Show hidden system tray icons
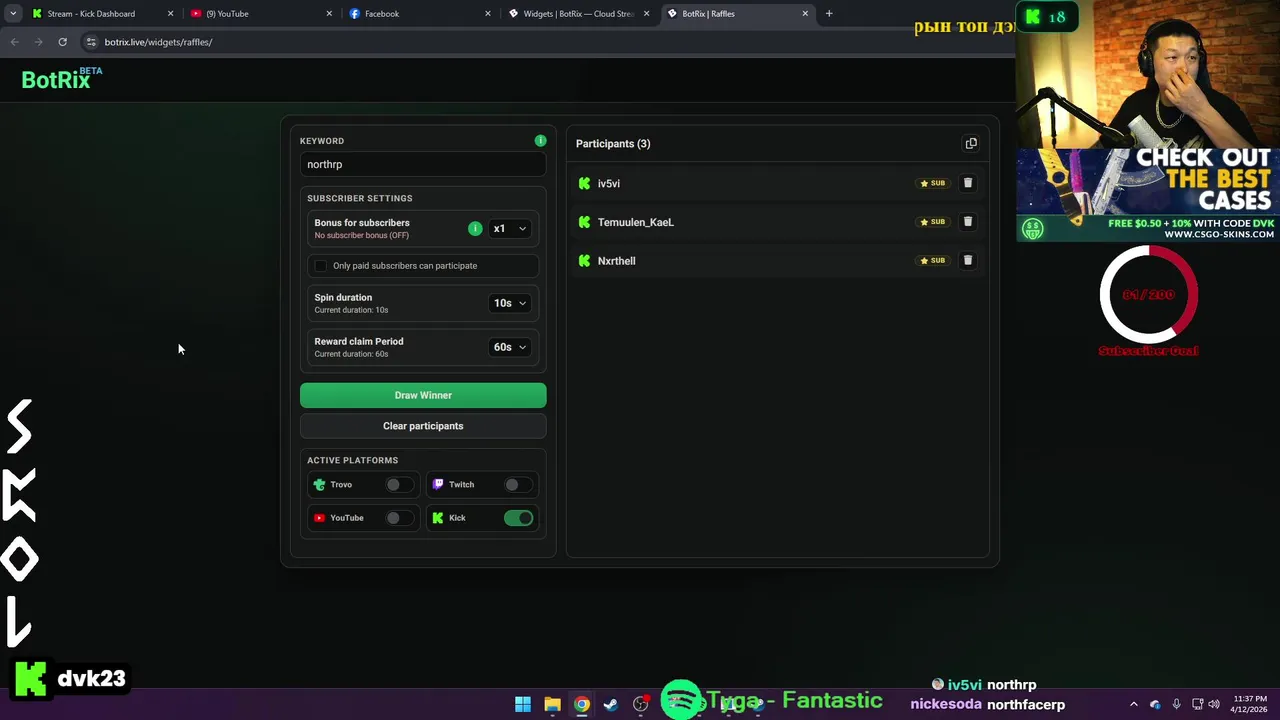Screen dimensions: 1280x720 [x=1133, y=704]
